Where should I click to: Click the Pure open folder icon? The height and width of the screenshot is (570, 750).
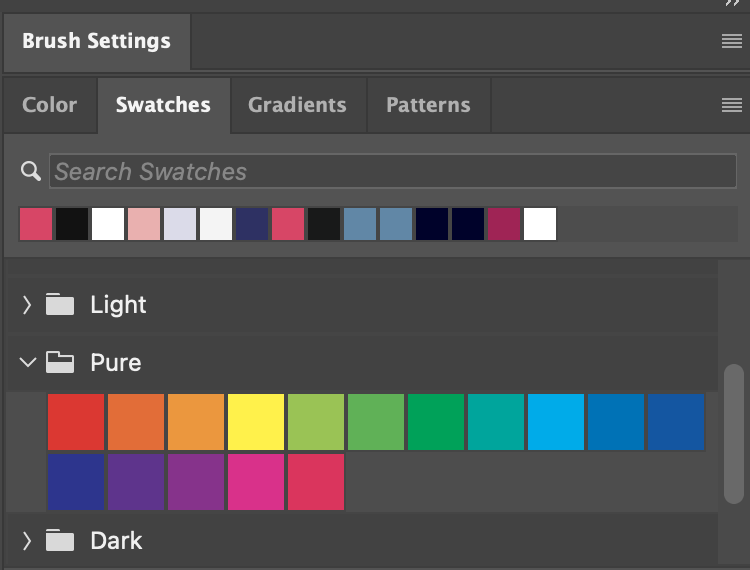coord(60,362)
